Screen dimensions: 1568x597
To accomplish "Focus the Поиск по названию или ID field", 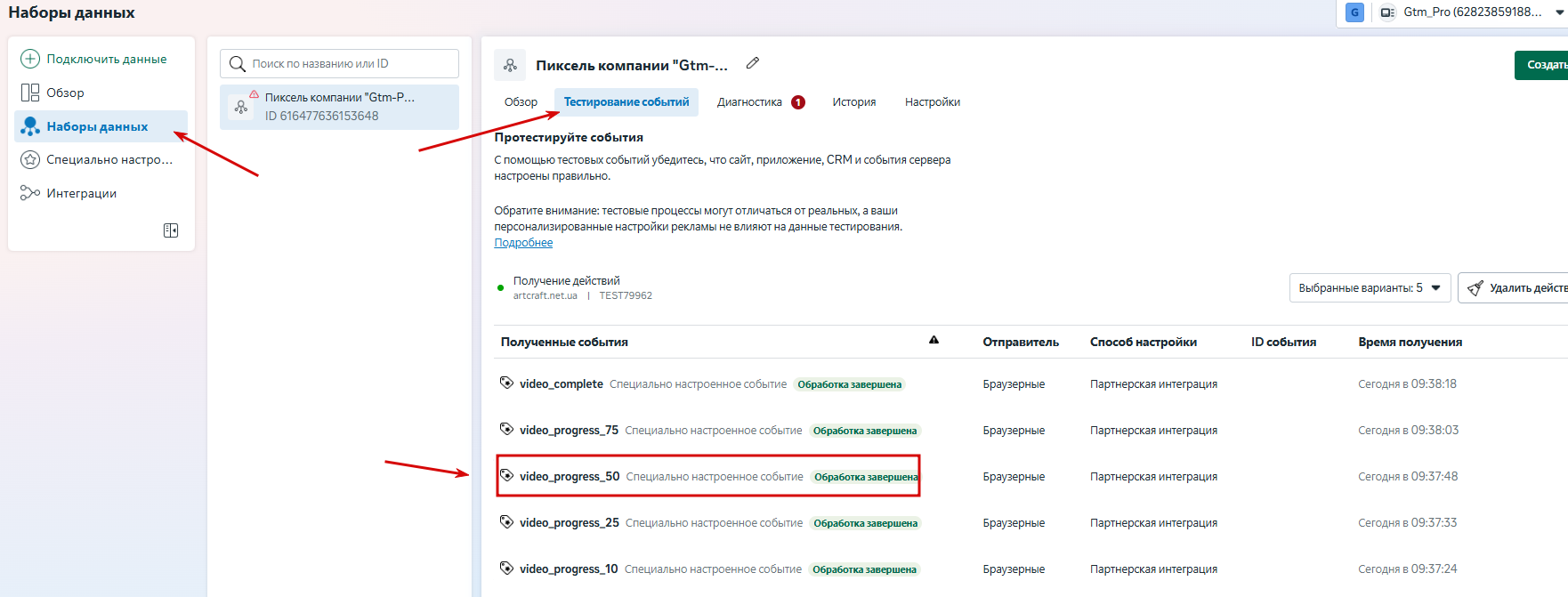I will point(347,64).
